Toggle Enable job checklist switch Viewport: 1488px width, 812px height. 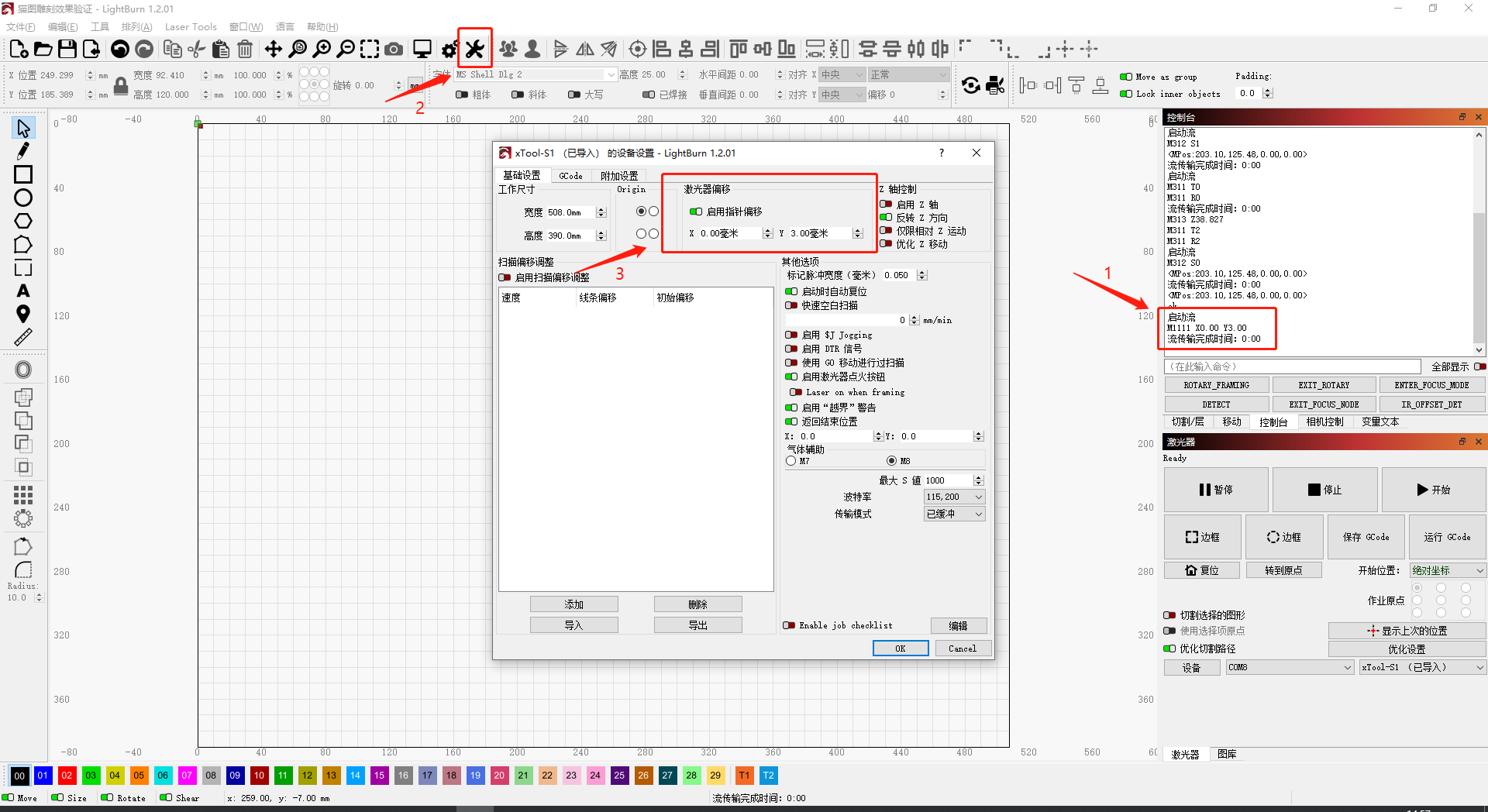pyautogui.click(x=789, y=625)
